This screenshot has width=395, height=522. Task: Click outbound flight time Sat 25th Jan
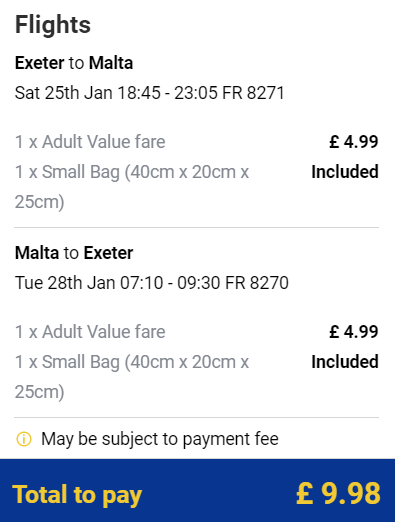149,93
